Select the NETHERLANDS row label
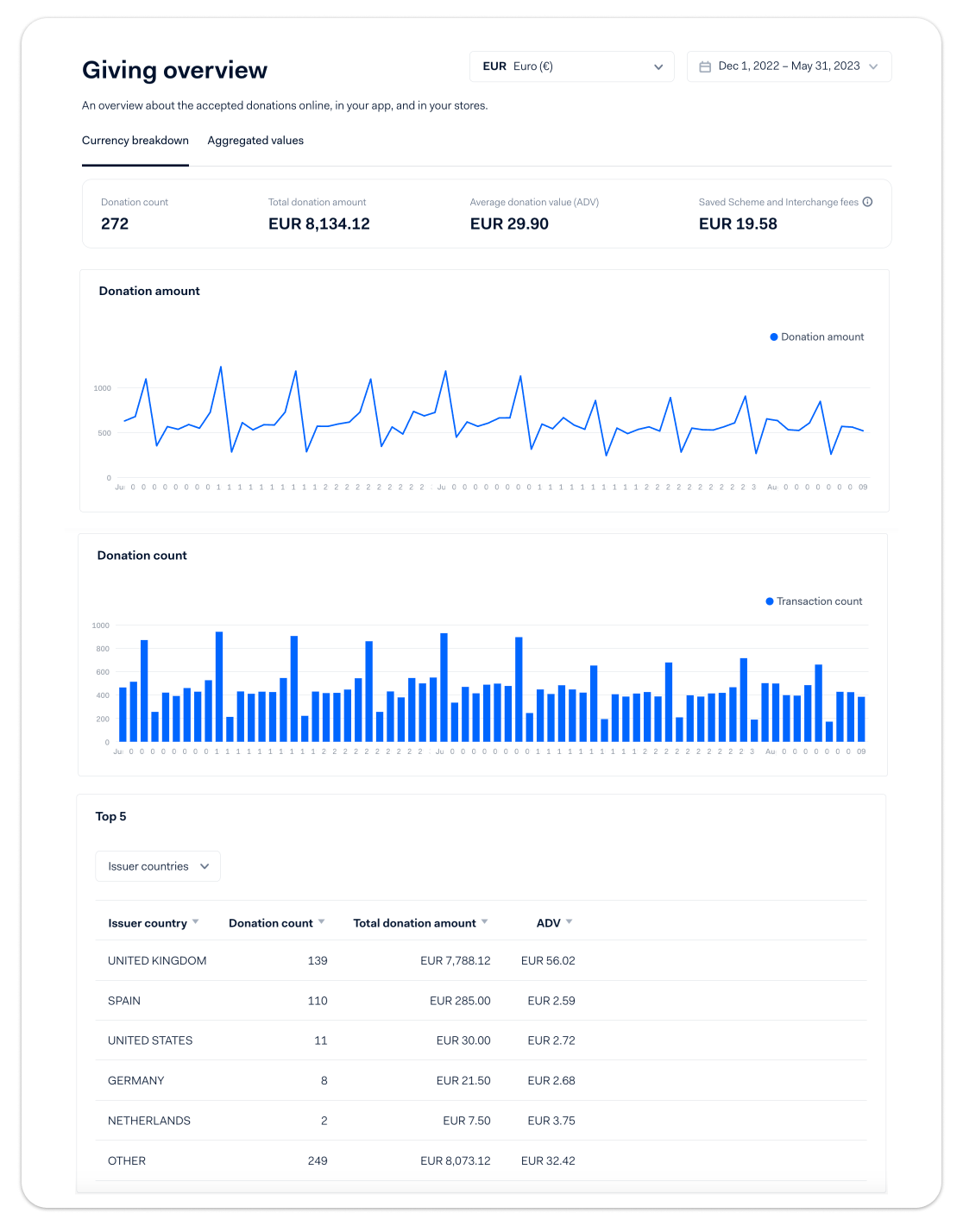This screenshot has height=1232, width=963. 149,1121
